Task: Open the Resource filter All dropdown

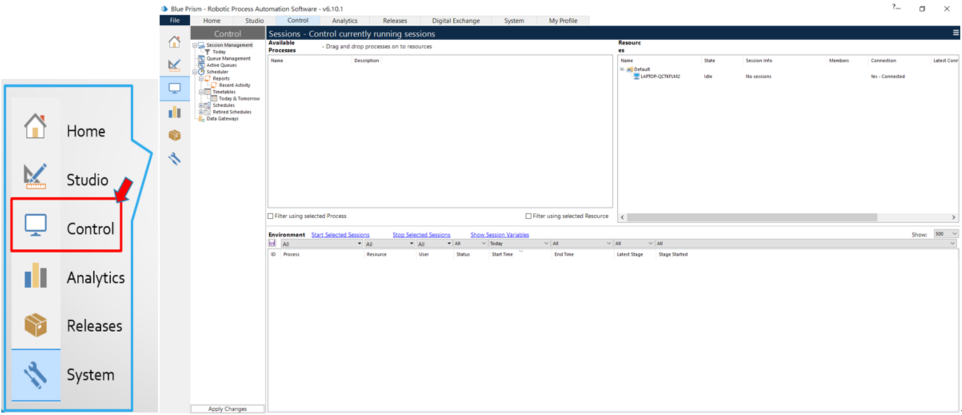Action: pos(390,244)
